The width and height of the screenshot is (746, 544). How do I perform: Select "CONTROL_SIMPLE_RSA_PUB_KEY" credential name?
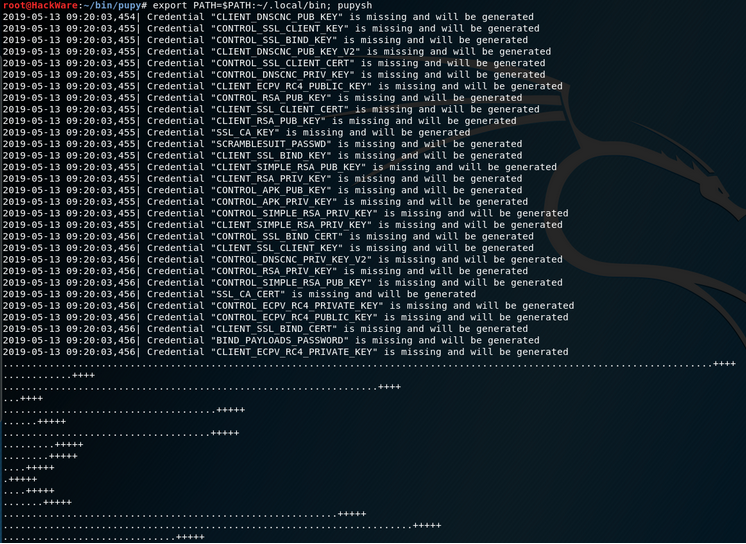(x=292, y=282)
